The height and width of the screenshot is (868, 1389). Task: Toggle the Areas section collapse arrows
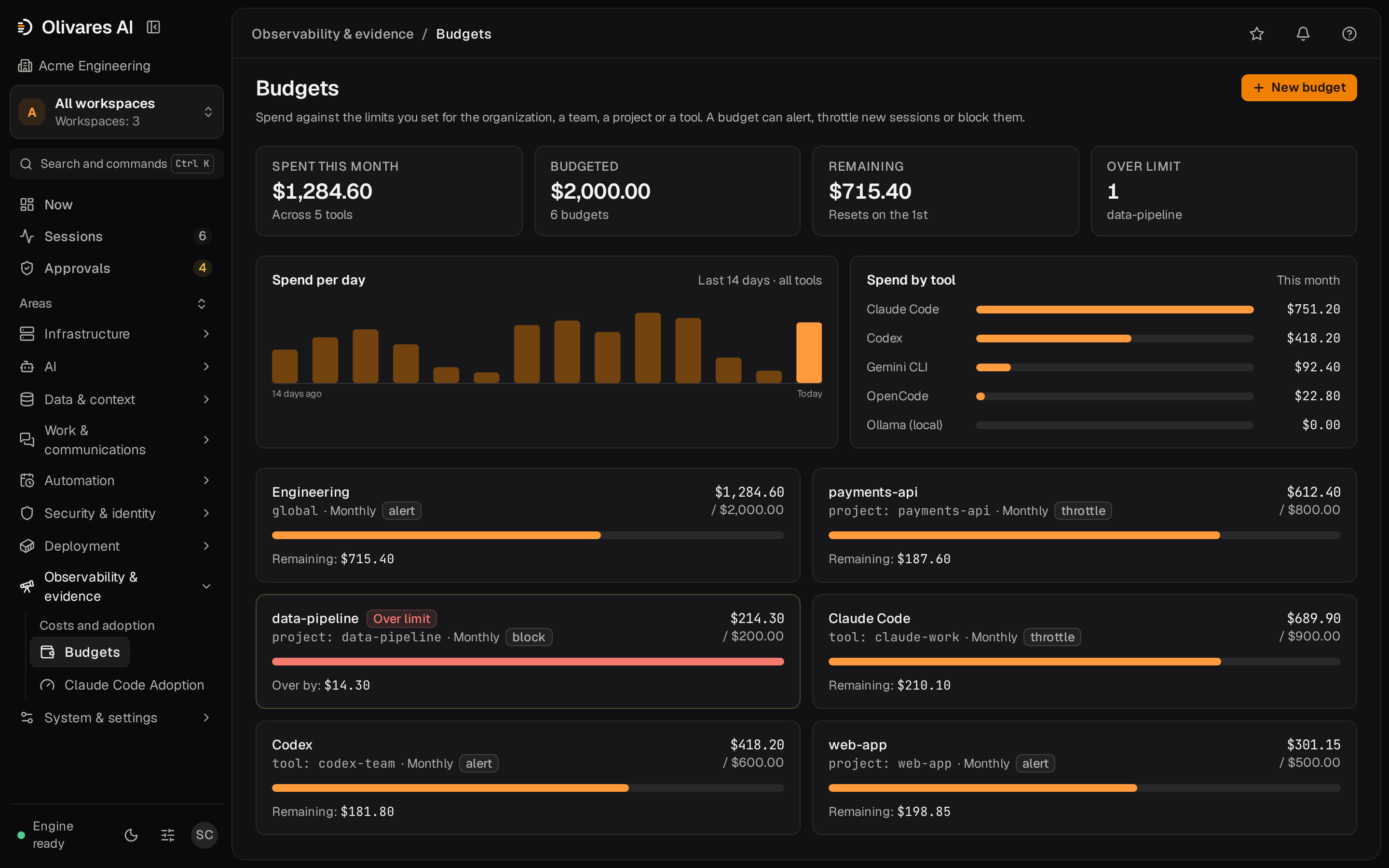point(202,303)
